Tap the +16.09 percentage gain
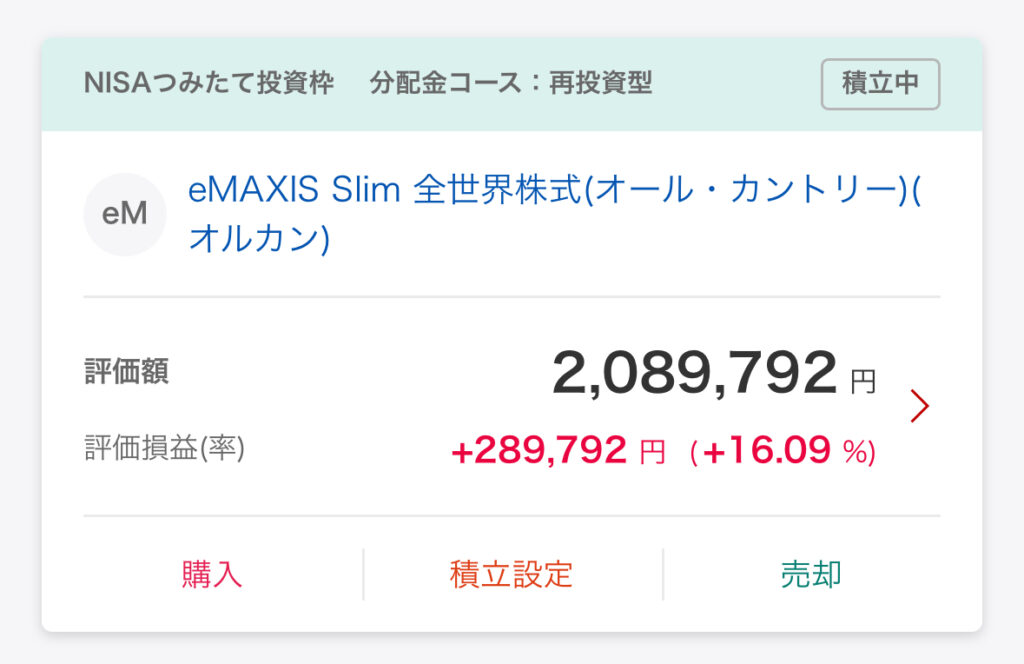This screenshot has width=1024, height=664. (767, 450)
